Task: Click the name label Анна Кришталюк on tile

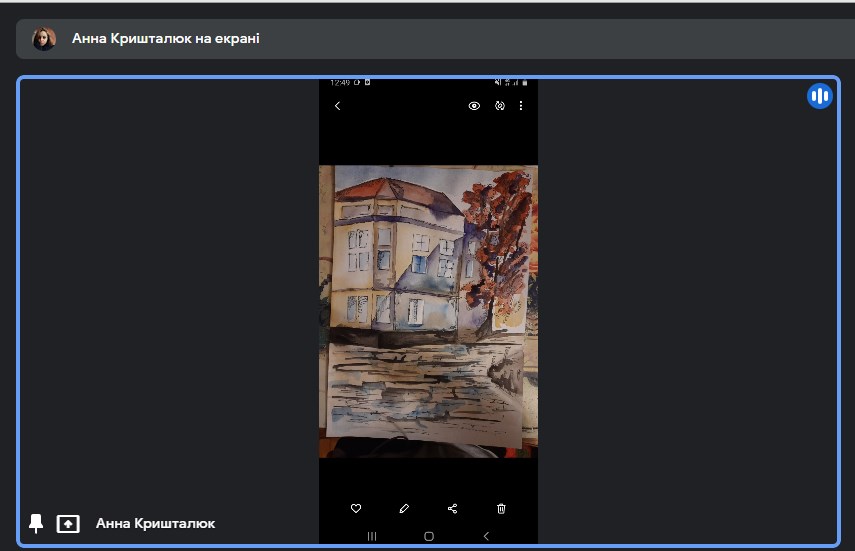Action: (x=155, y=524)
